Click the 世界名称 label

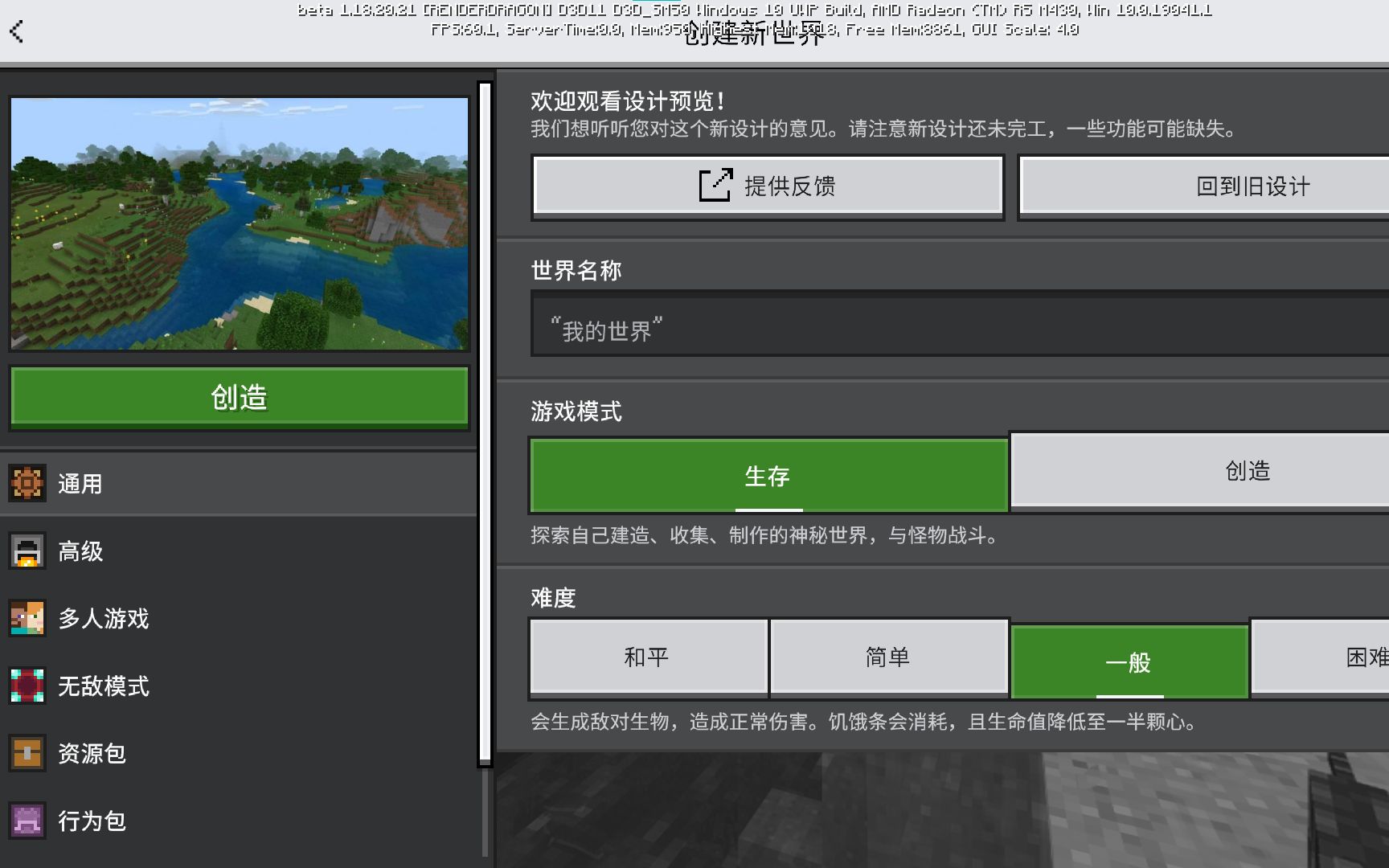576,271
